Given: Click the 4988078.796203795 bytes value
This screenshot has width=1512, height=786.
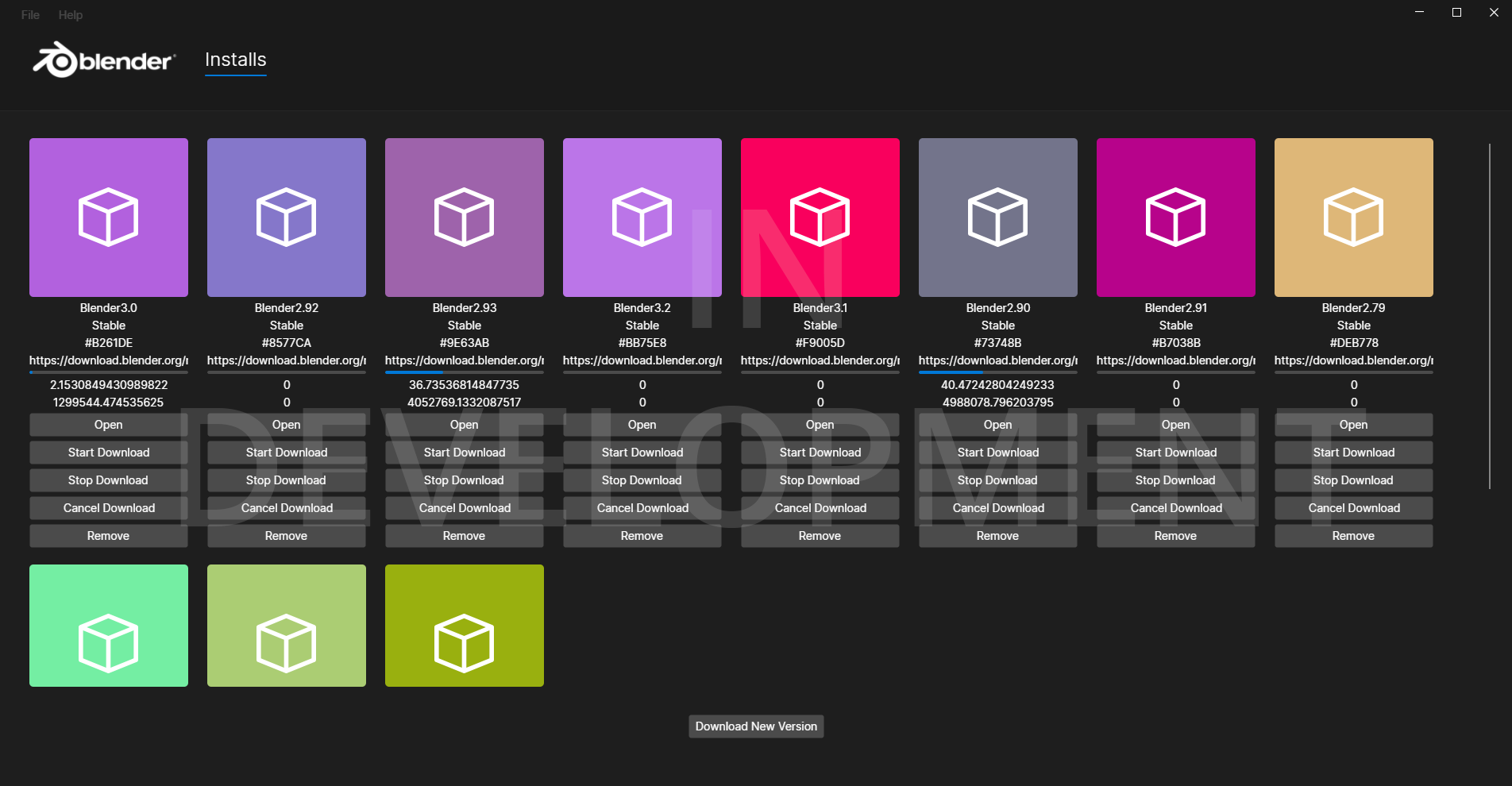Looking at the screenshot, I should 998,403.
